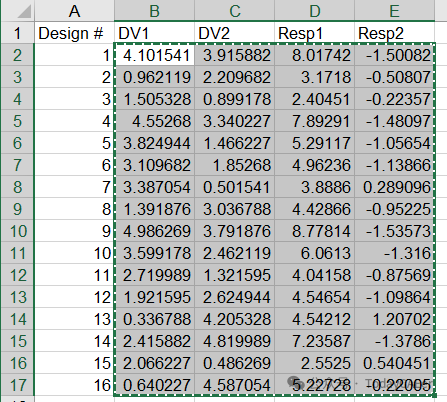Click the DV1 header cell
Screen dimensions: 447x402
[154, 33]
